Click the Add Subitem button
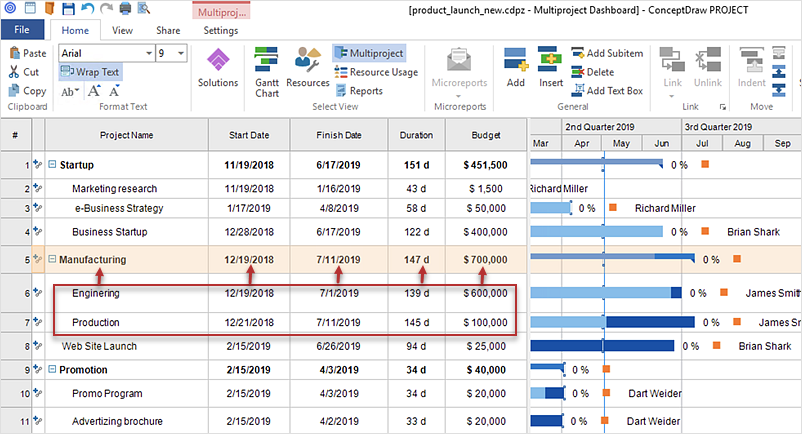Image resolution: width=802 pixels, height=434 pixels. (x=607, y=53)
